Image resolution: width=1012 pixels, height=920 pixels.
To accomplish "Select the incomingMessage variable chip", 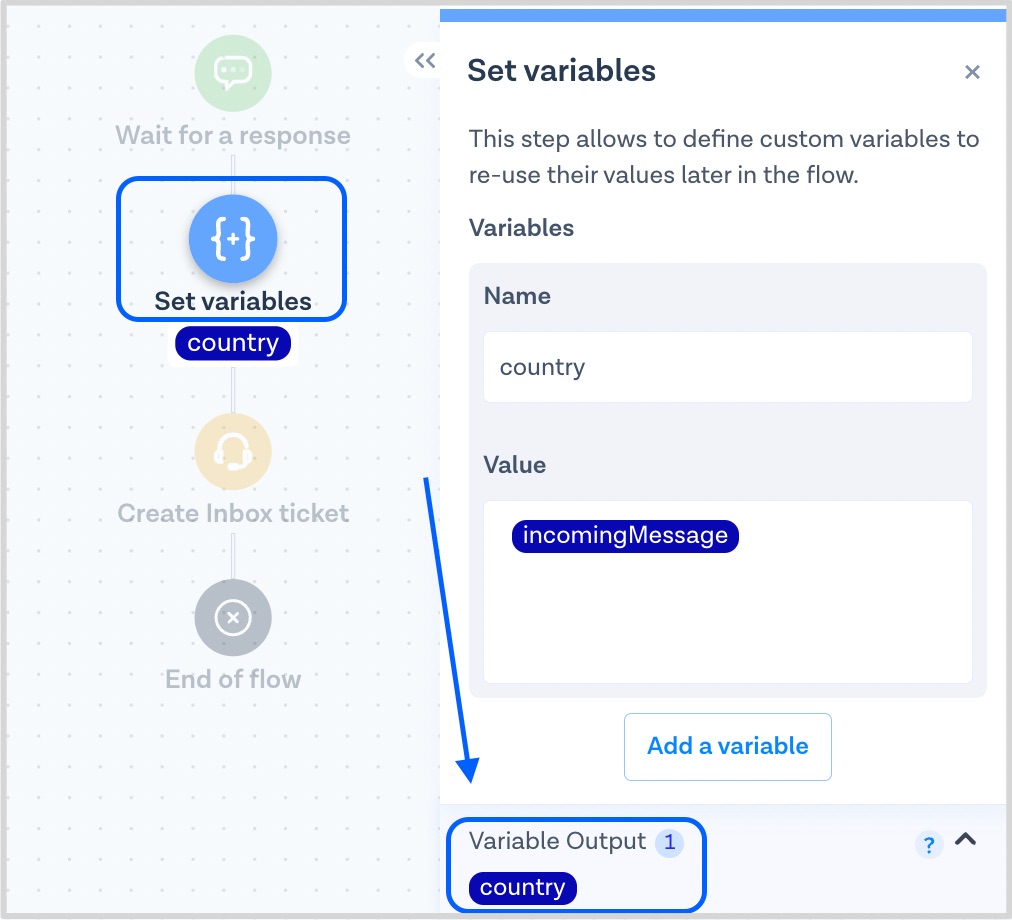I will pos(625,536).
